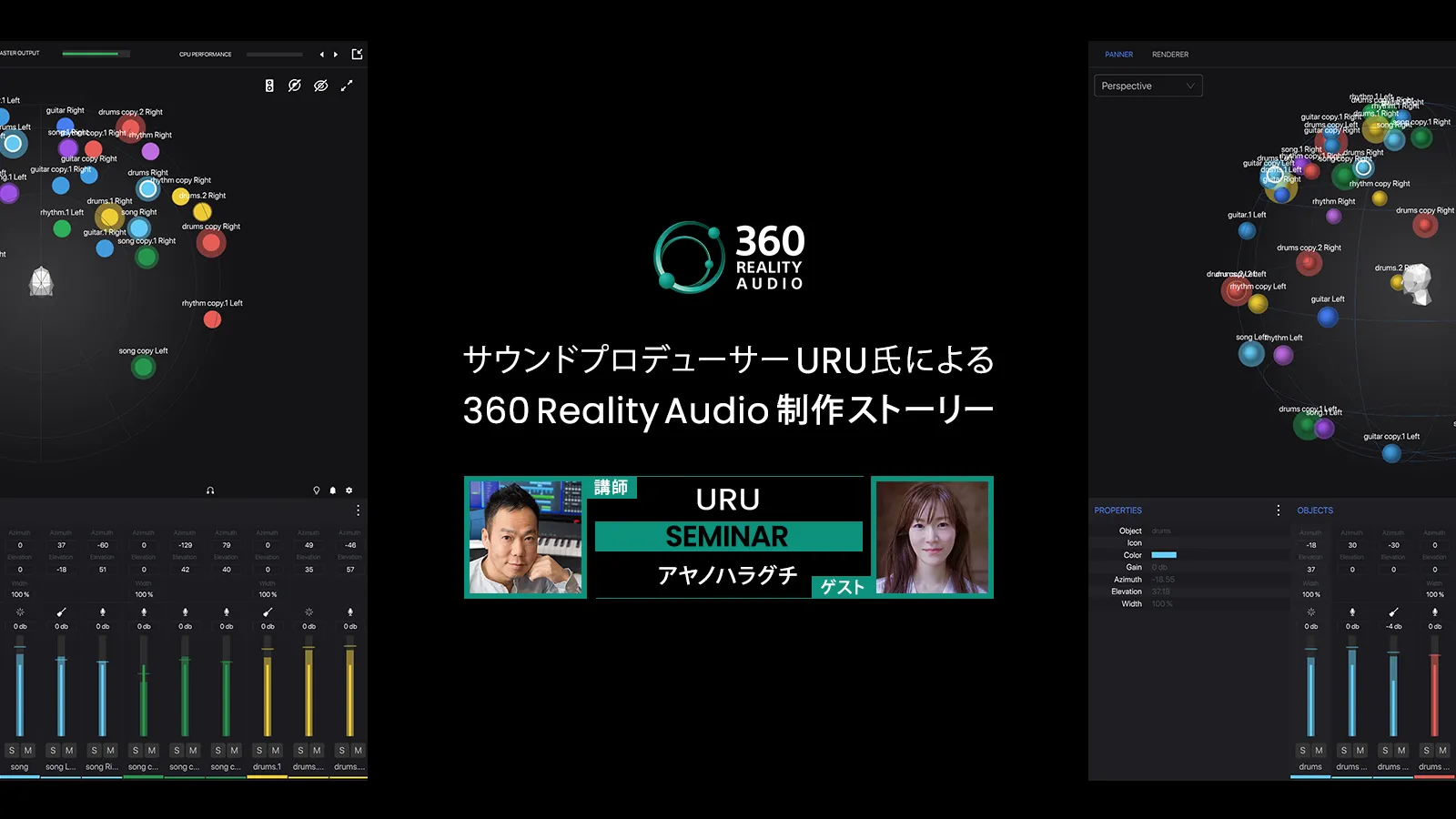This screenshot has height=819, width=1456.
Task: Open notifications with the bell icon
Action: (x=333, y=490)
